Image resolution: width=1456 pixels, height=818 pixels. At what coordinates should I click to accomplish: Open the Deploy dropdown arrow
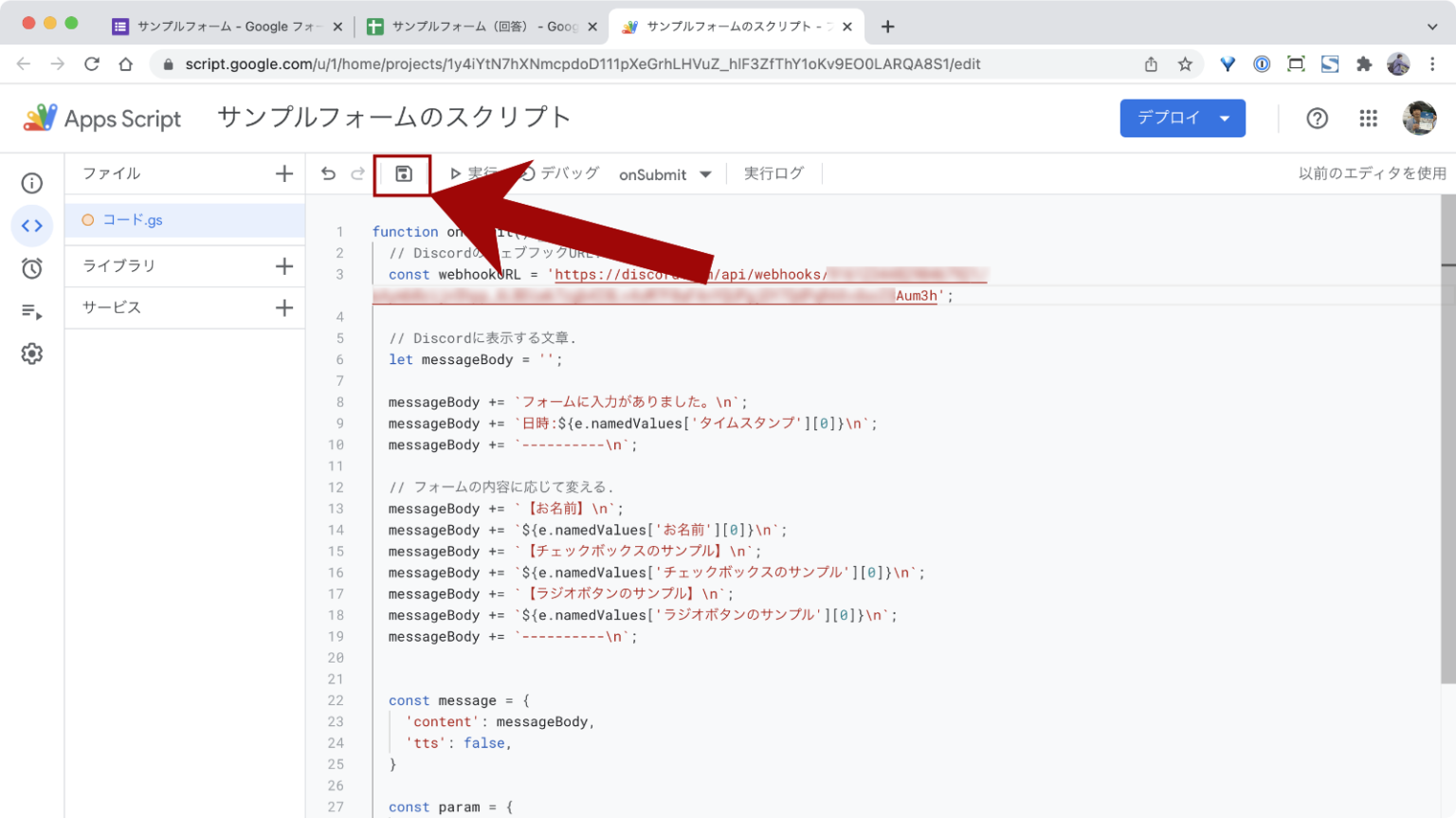1226,118
